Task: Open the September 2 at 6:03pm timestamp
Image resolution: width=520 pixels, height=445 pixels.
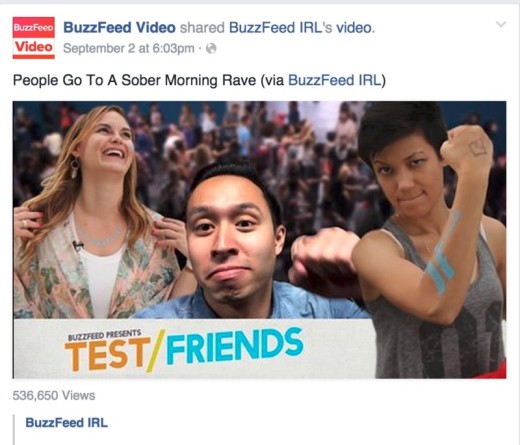Action: (x=129, y=49)
